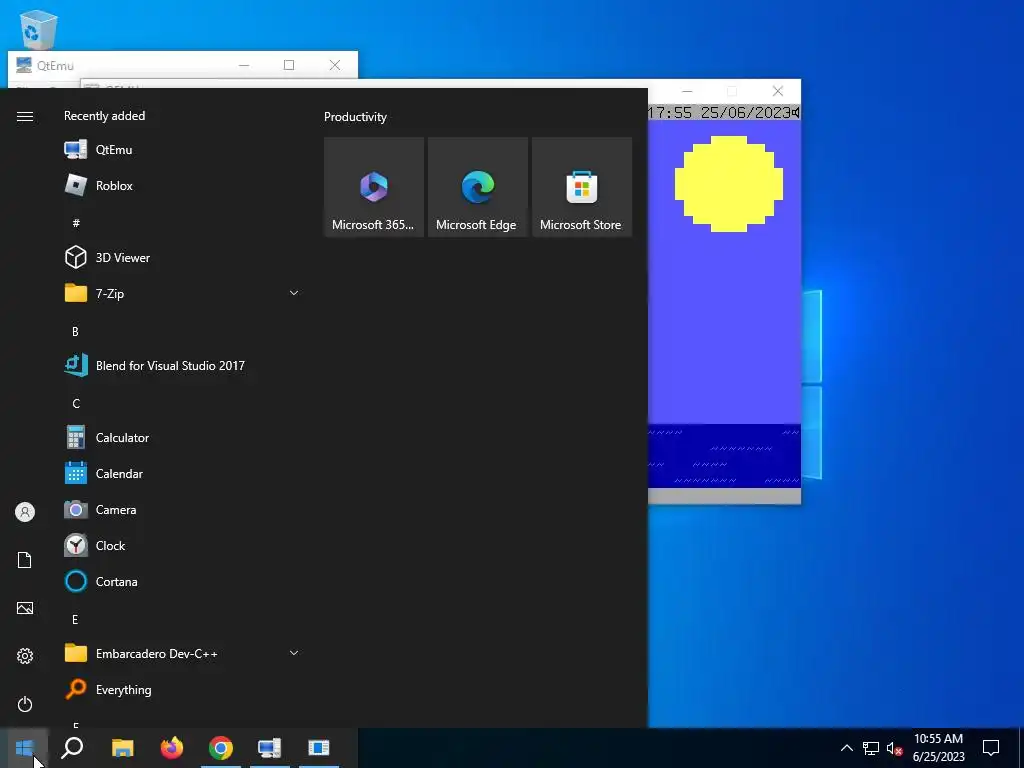Minimize the QEMU emulator window

point(687,91)
